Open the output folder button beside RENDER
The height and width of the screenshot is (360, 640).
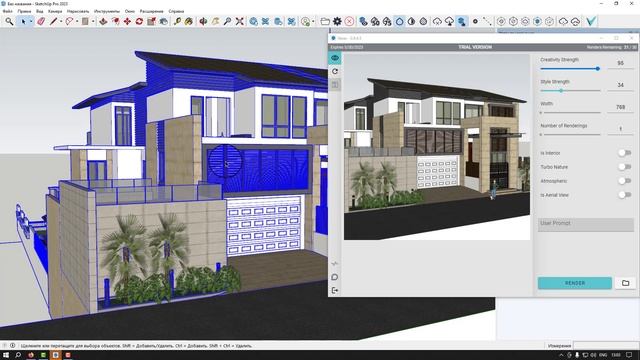625,283
